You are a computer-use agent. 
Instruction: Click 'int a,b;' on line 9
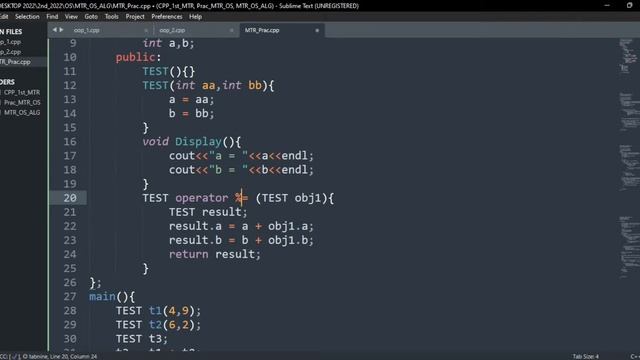click(x=169, y=43)
